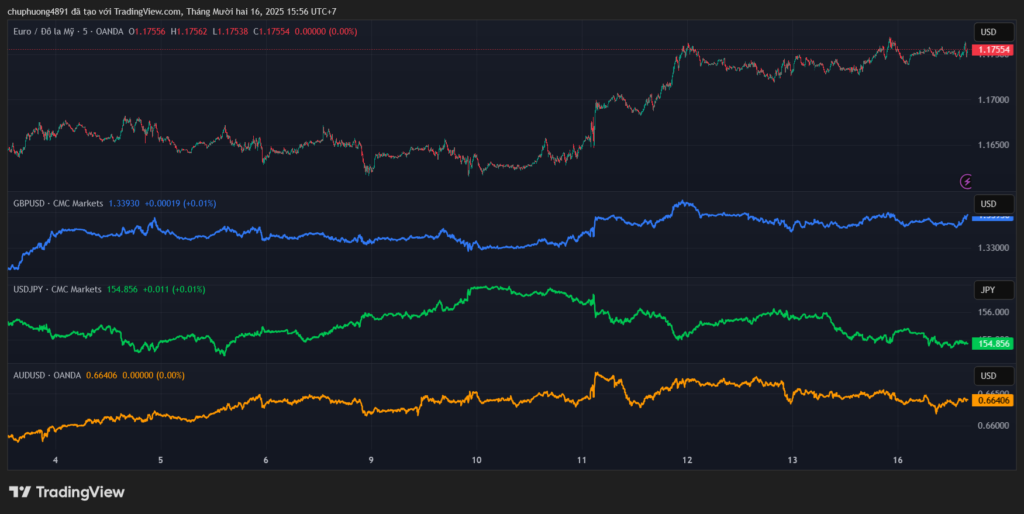Click date label 9 on time axis
Screen dimensions: 1024x514
371,460
